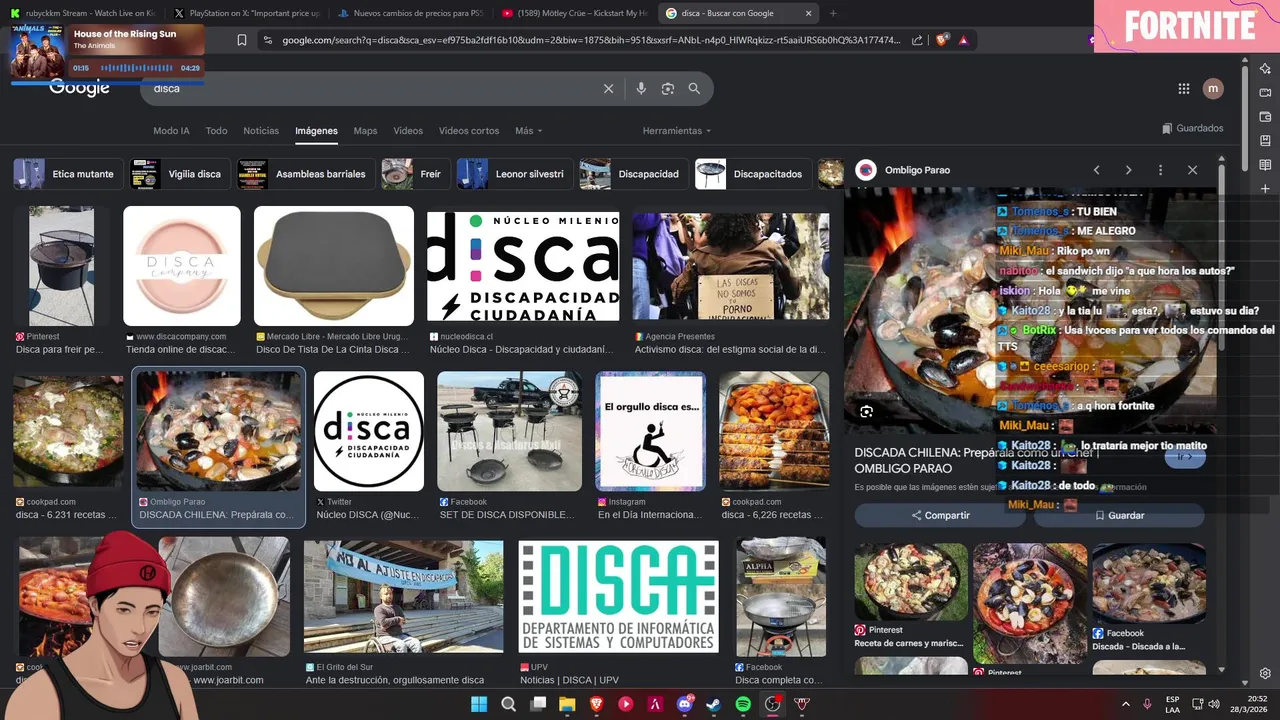Open the Guardados saved items link

(1193, 129)
